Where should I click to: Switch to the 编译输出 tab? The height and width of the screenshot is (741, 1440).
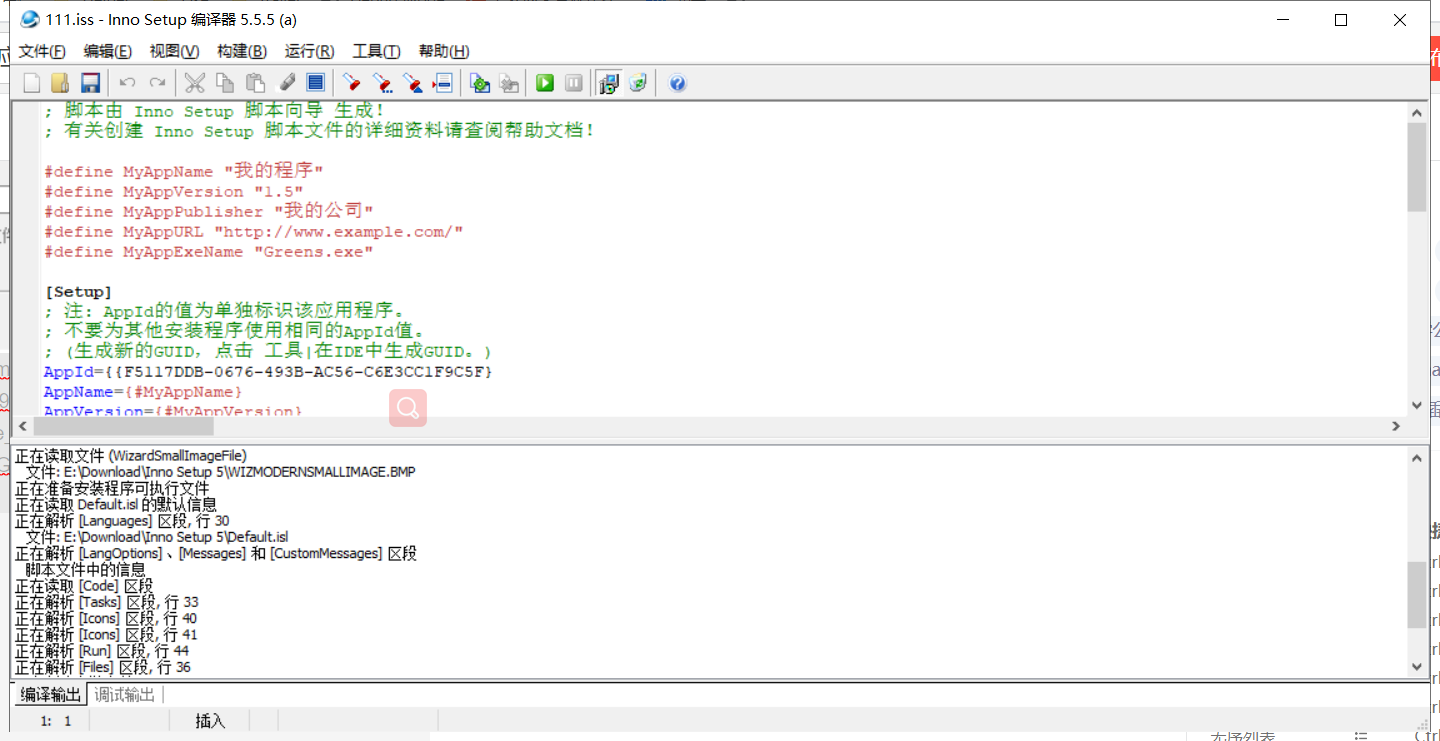tap(50, 695)
